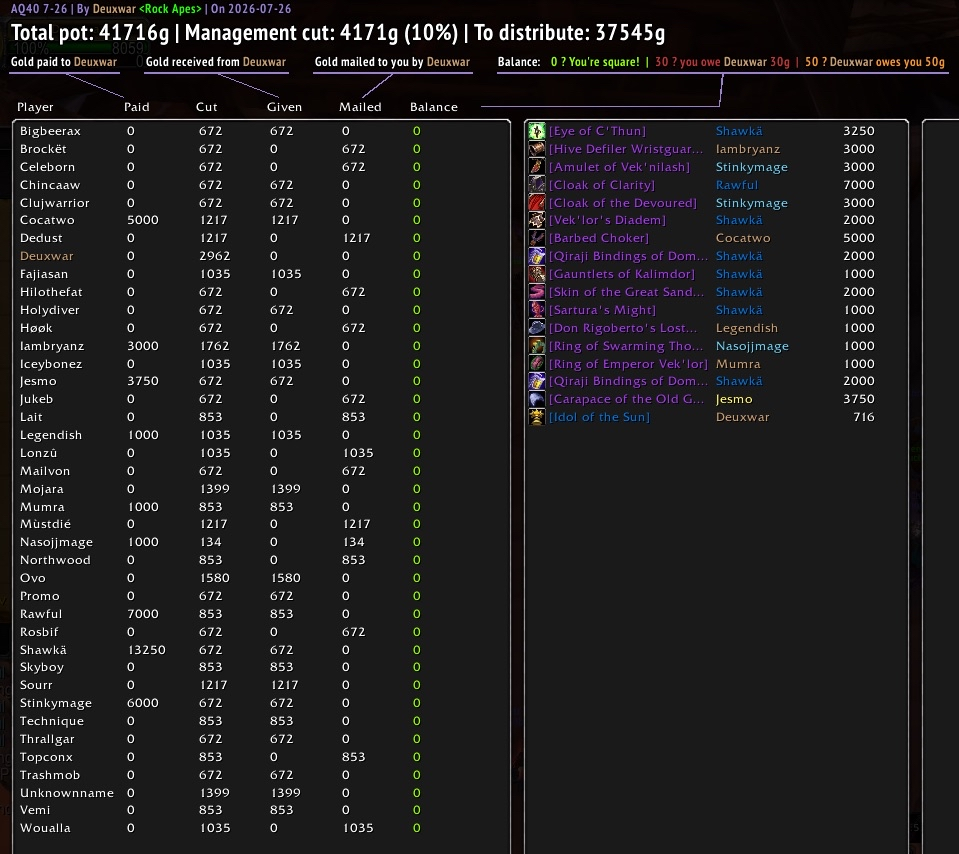Select the Mailed column header
Viewport: 959px width, 854px height.
[360, 107]
